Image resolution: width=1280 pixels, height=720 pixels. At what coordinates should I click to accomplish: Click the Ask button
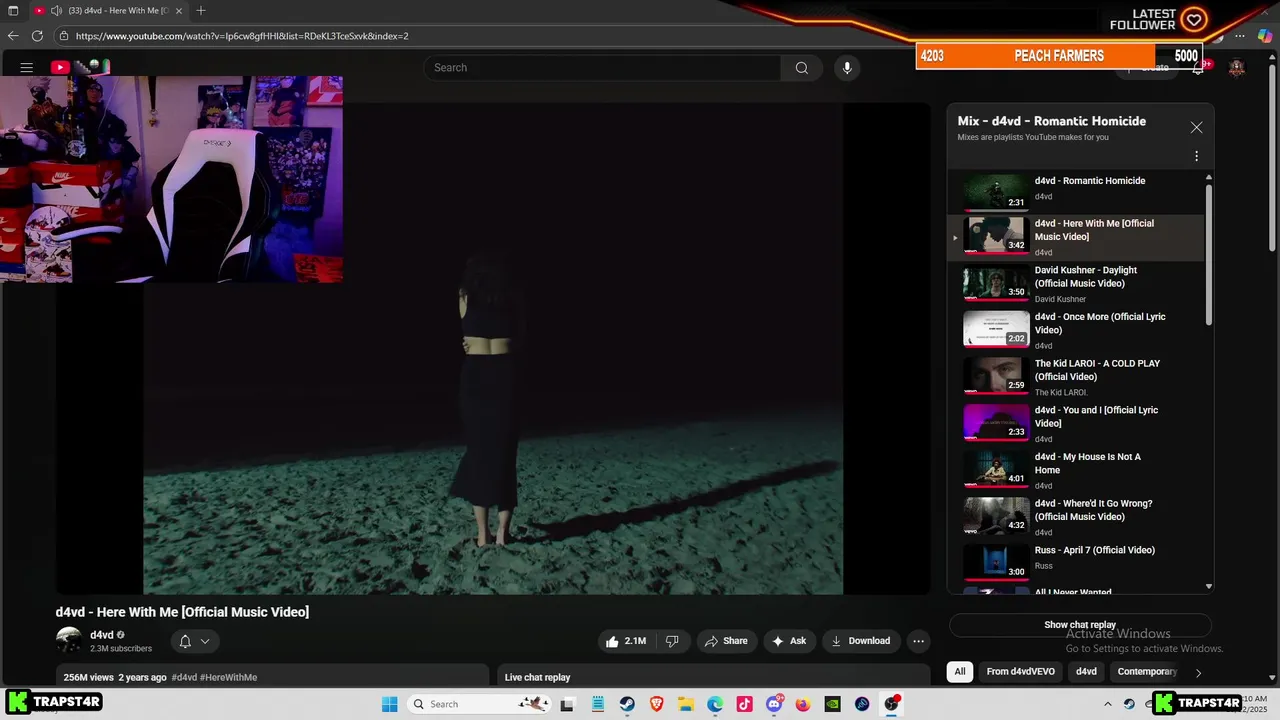click(x=788, y=641)
